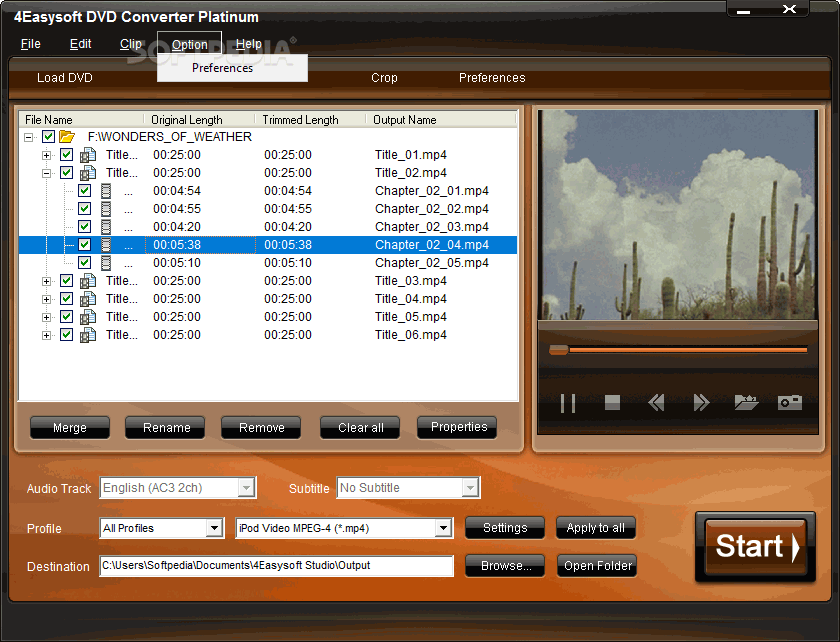Click the film strip icon for Chapter_02_03.mp4
Image resolution: width=840 pixels, height=642 pixels.
click(x=106, y=227)
